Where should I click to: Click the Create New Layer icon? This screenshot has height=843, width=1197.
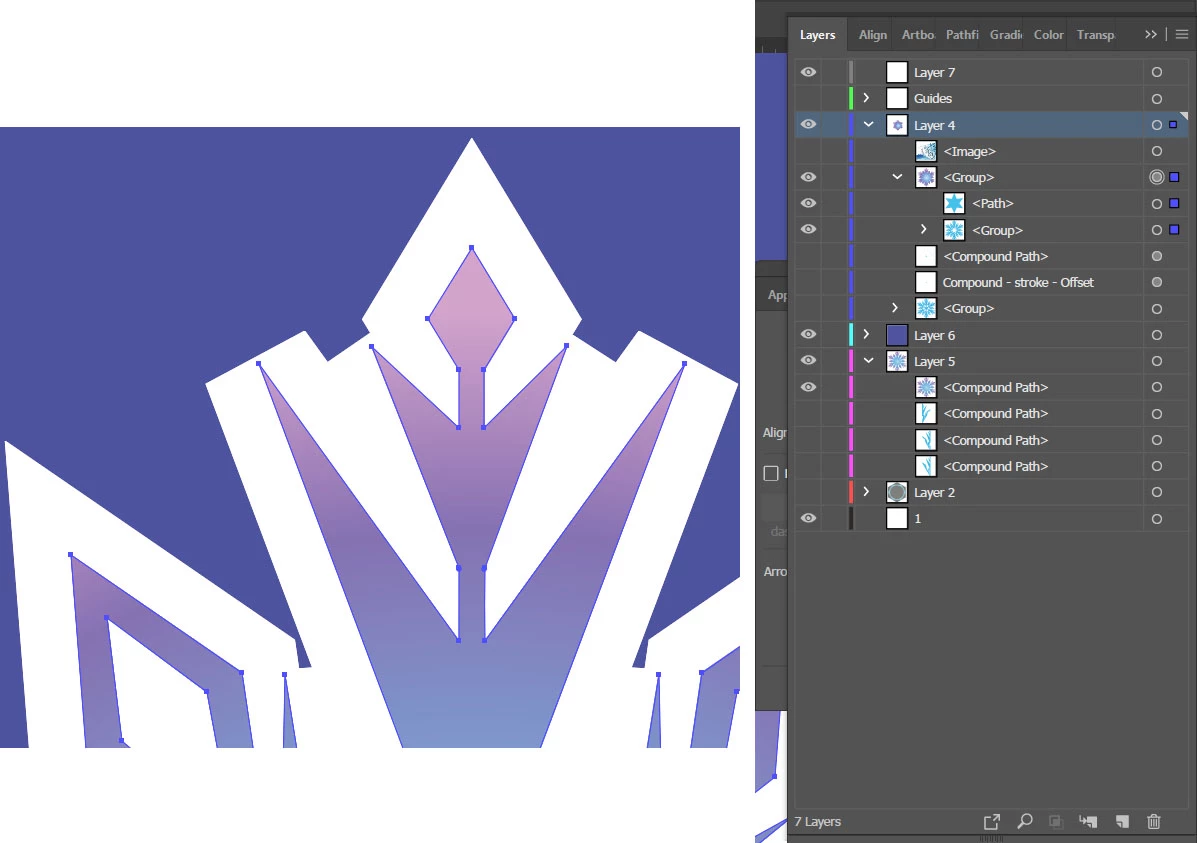1121,822
